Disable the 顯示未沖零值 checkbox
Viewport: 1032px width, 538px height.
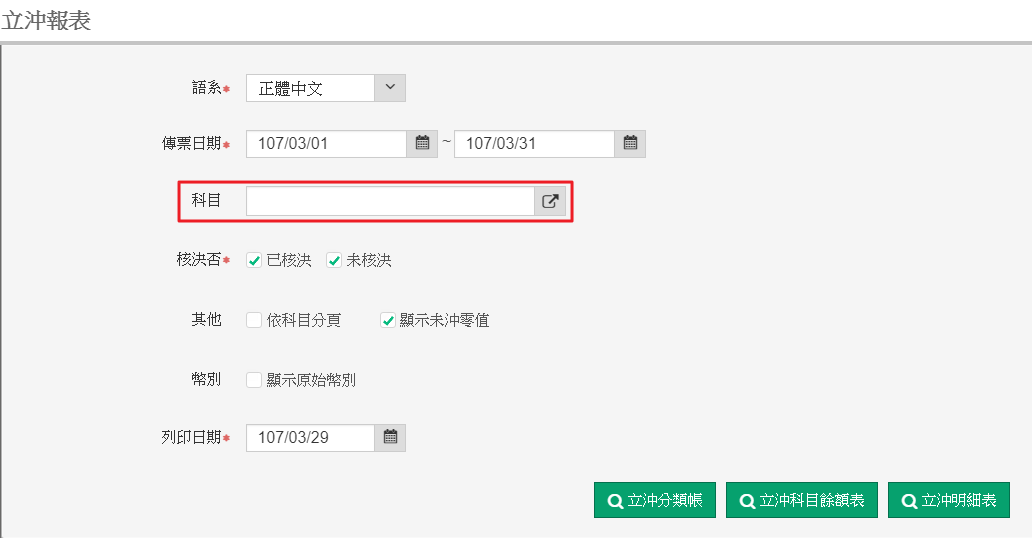tap(388, 320)
